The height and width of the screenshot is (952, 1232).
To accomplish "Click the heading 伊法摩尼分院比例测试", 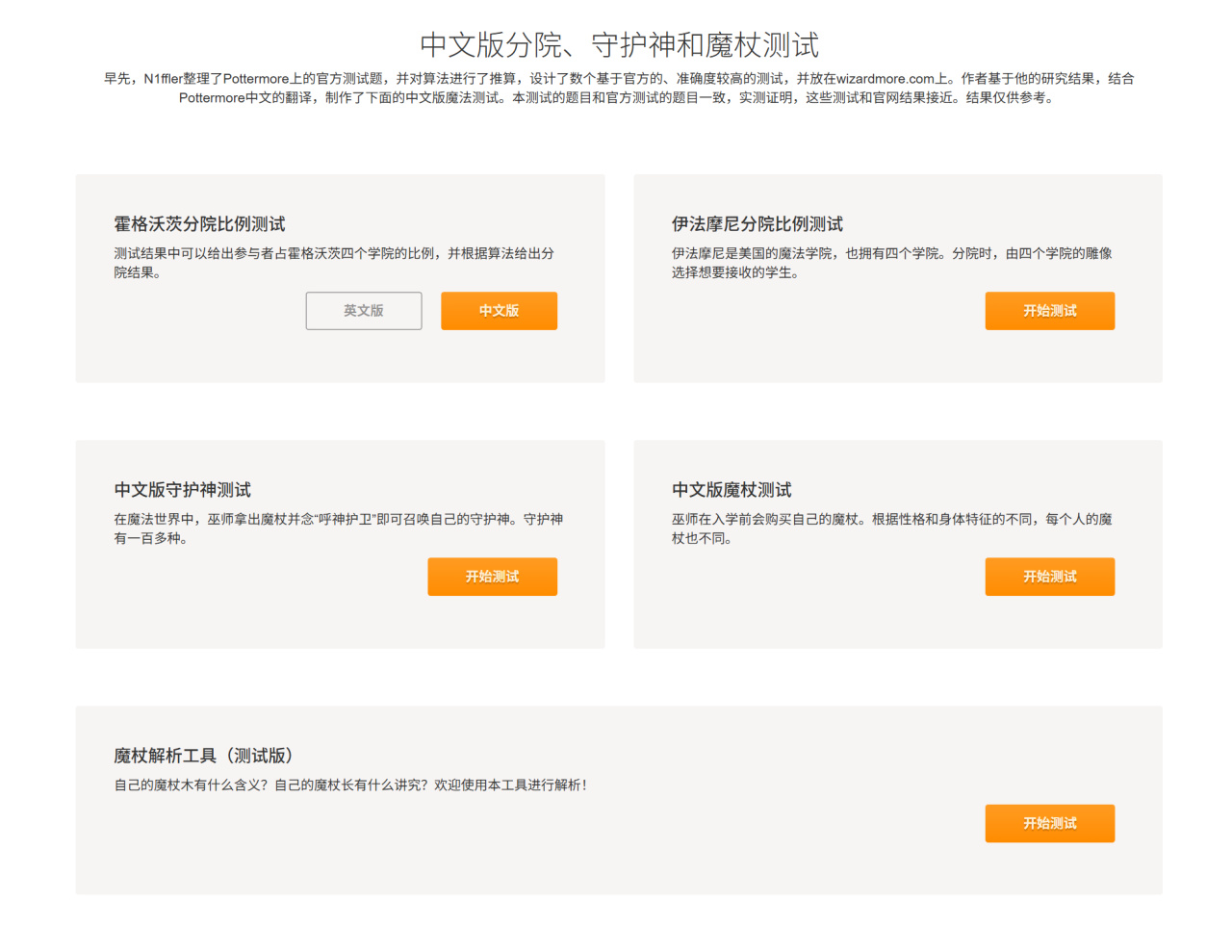I will [757, 224].
